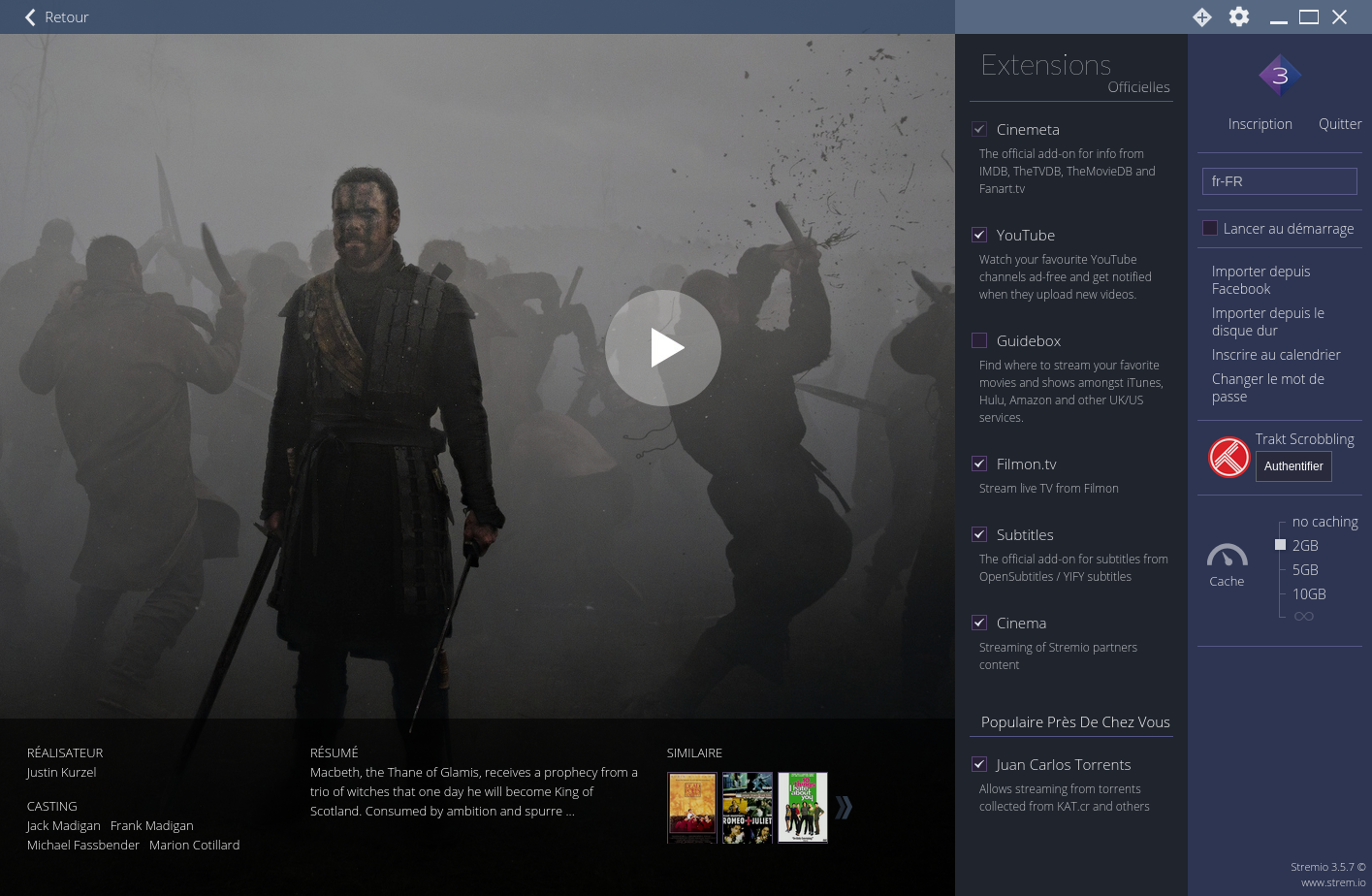Click director name Justin Kurzel
The height and width of the screenshot is (896, 1372).
[61, 773]
